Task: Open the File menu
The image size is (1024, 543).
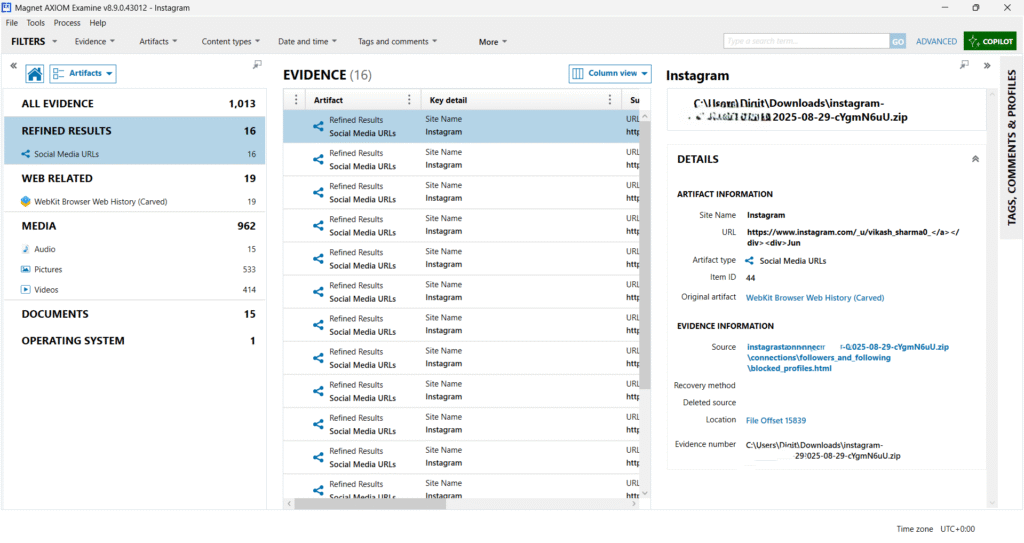Action: [12, 23]
